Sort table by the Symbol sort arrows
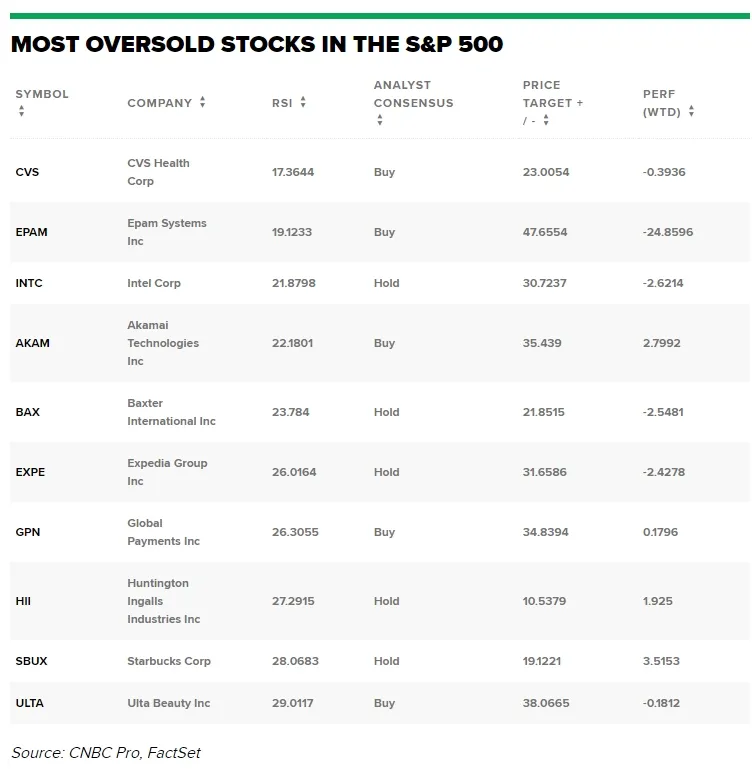 21,111
